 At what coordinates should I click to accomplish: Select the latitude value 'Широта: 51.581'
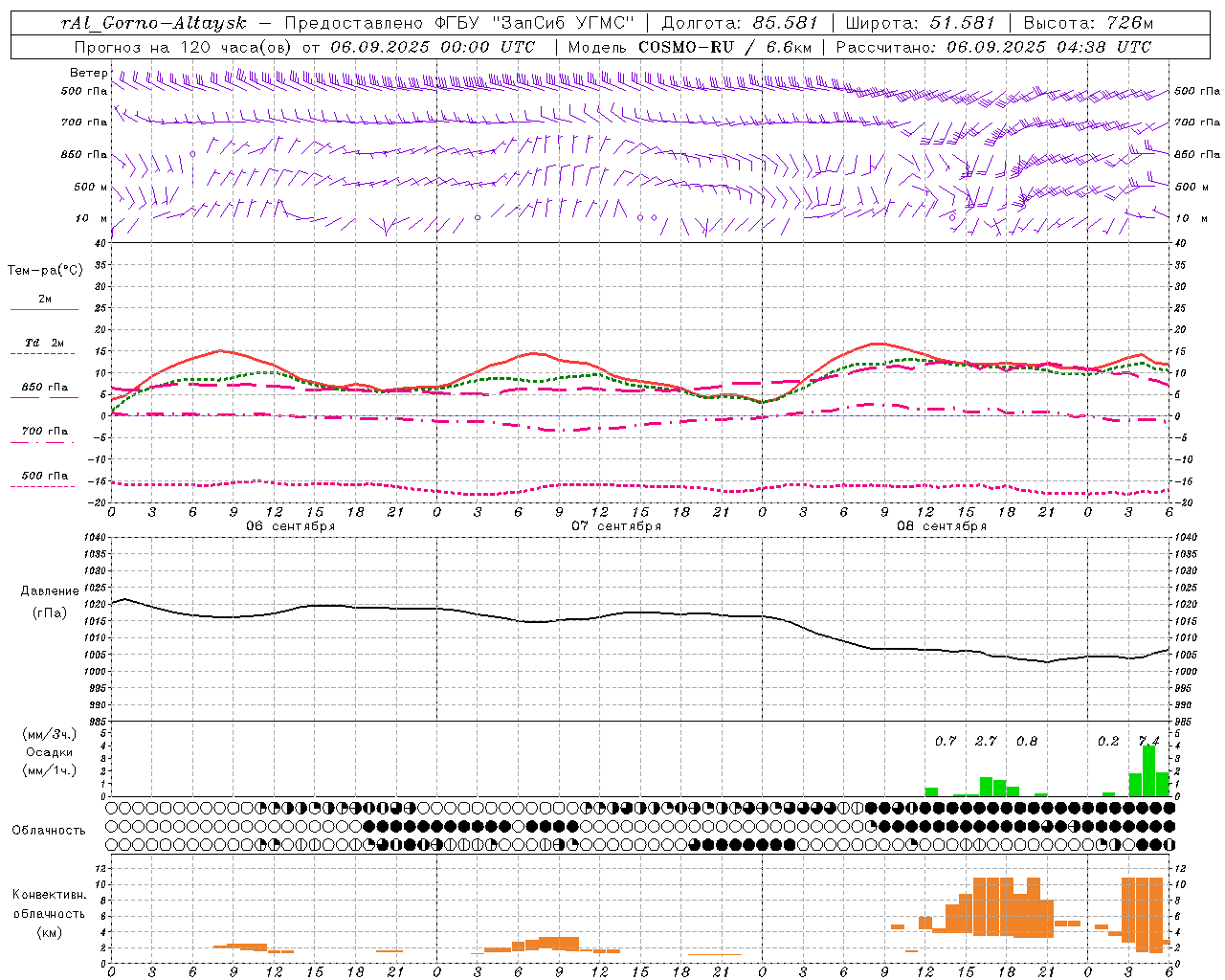pos(921,23)
